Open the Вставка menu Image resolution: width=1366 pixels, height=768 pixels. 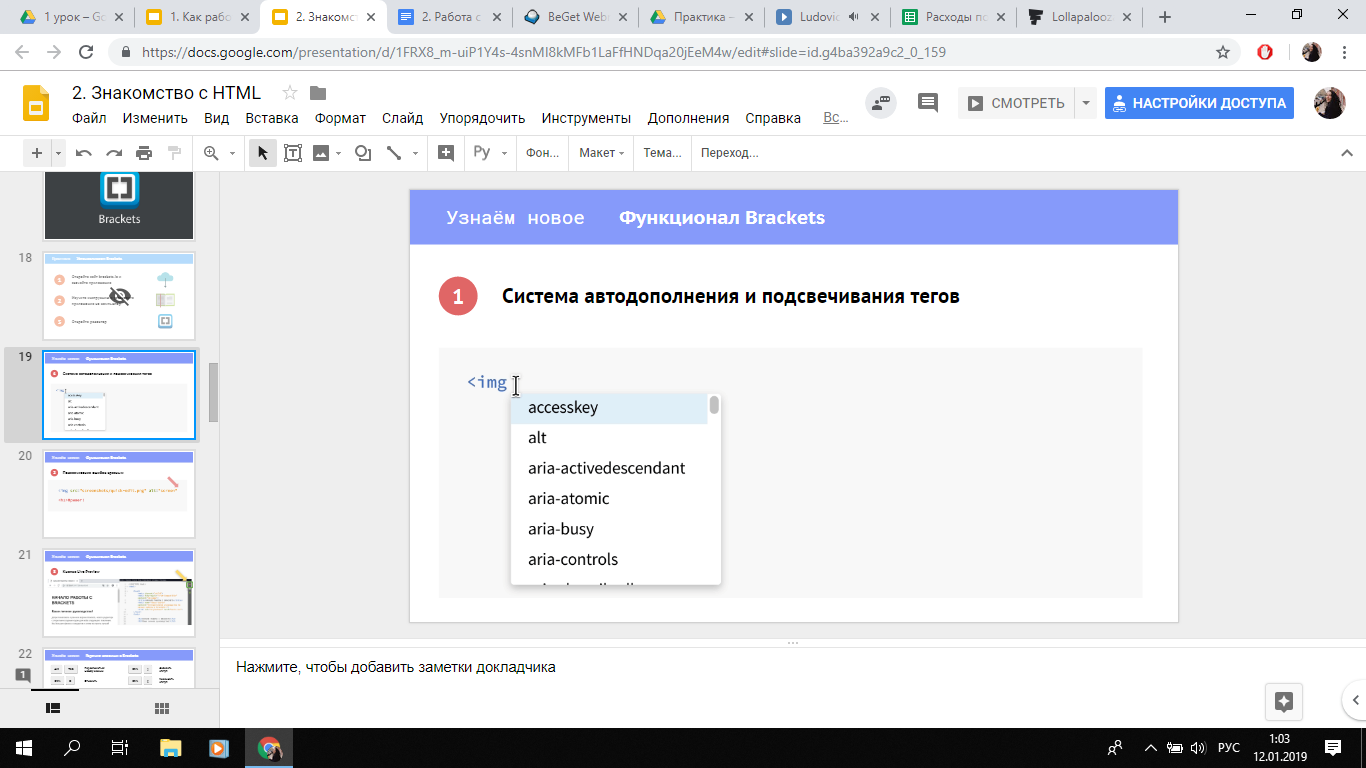pos(272,118)
